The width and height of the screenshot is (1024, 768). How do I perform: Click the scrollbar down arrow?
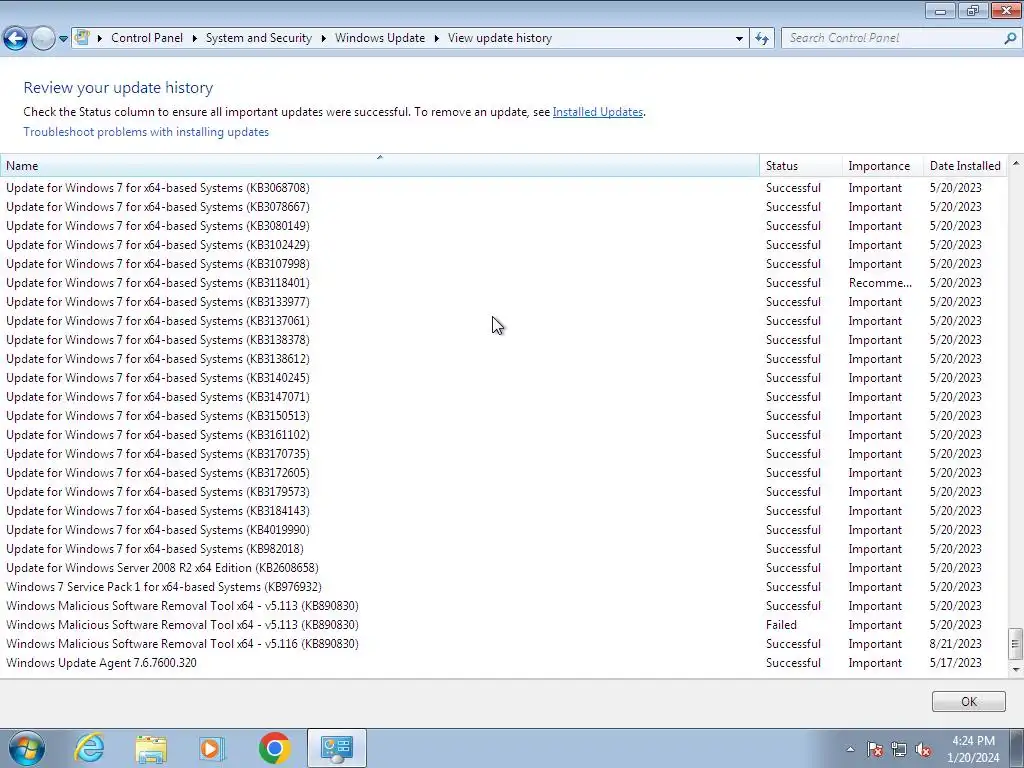click(x=1016, y=669)
